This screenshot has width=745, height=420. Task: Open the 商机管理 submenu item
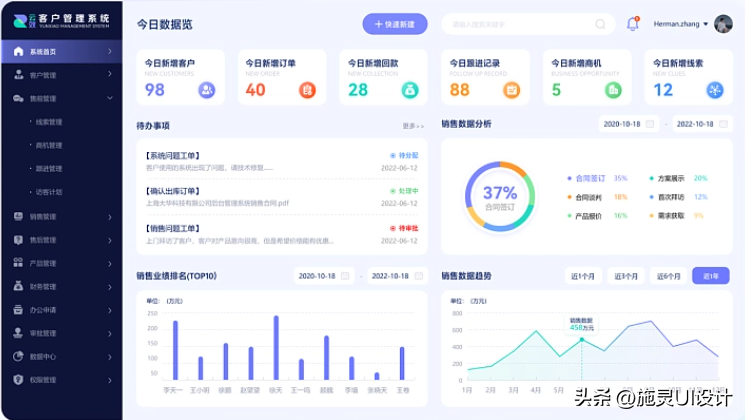point(48,145)
